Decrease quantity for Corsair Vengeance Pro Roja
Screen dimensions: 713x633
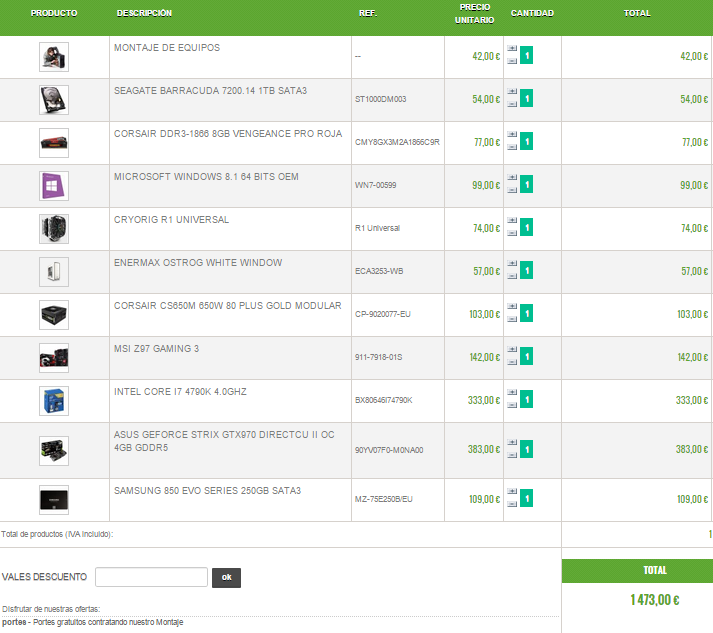pyautogui.click(x=512, y=147)
